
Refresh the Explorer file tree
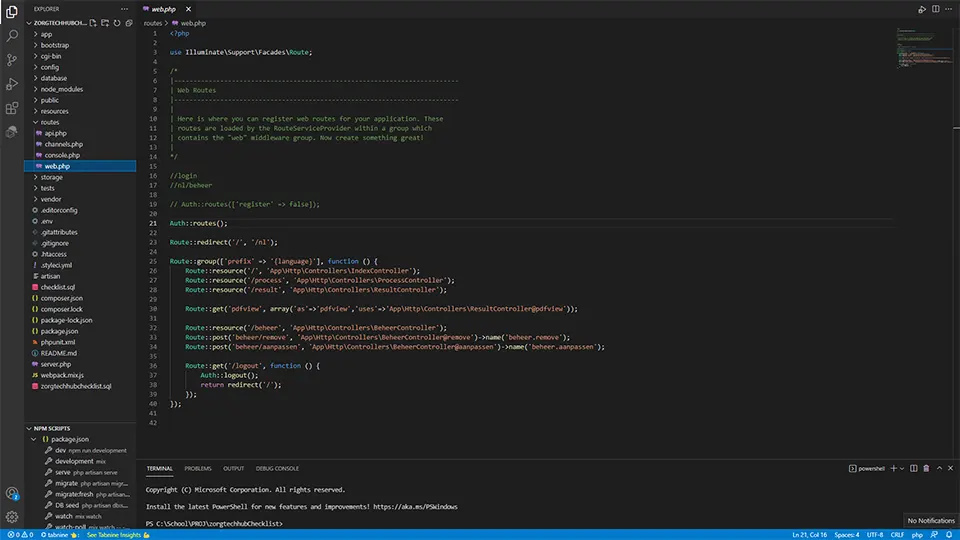pos(117,23)
